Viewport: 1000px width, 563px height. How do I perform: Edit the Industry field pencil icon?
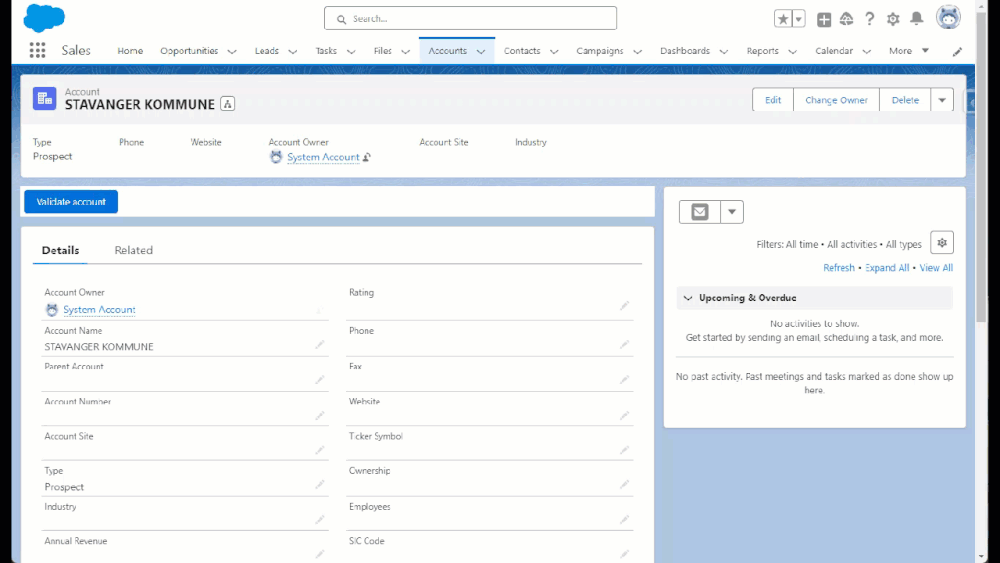(x=320, y=520)
